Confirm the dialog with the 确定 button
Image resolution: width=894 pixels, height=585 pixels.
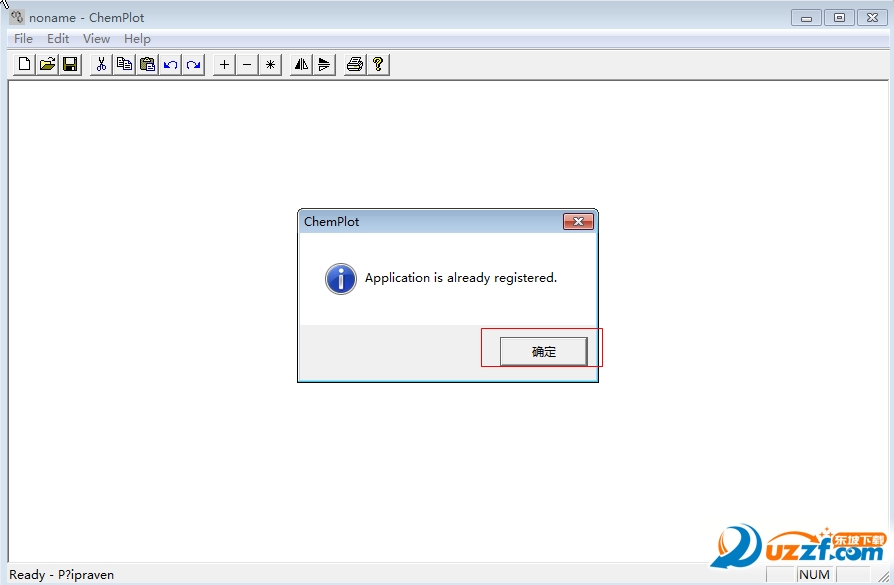click(543, 351)
